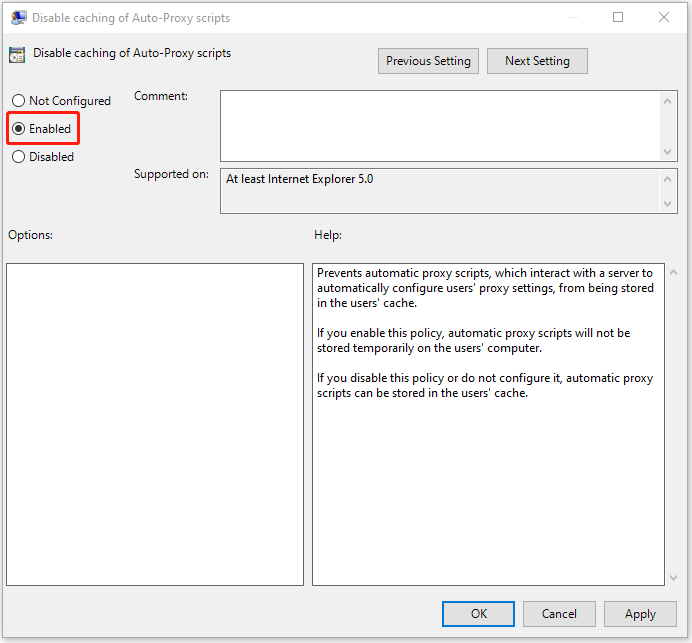692x643 pixels.
Task: Go to Next Setting
Action: coord(537,61)
